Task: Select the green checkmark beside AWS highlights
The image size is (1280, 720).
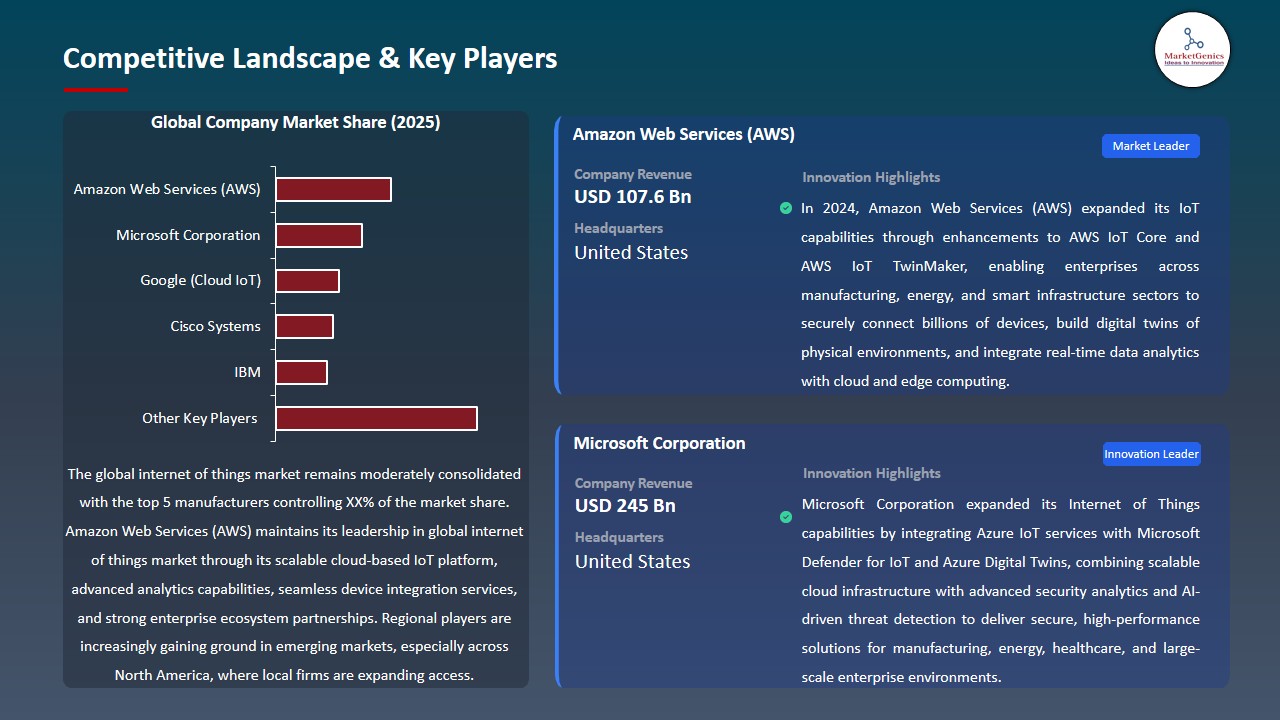Action: click(786, 208)
